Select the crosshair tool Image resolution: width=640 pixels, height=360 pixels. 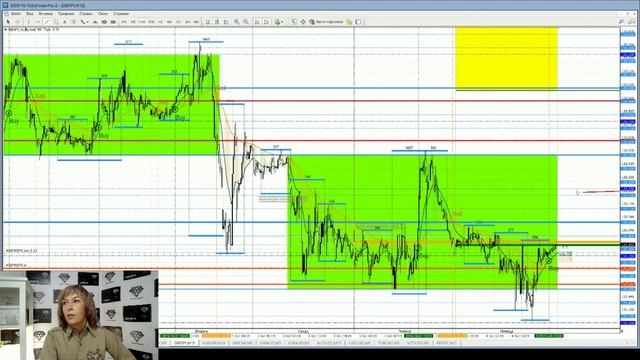[x=18, y=22]
